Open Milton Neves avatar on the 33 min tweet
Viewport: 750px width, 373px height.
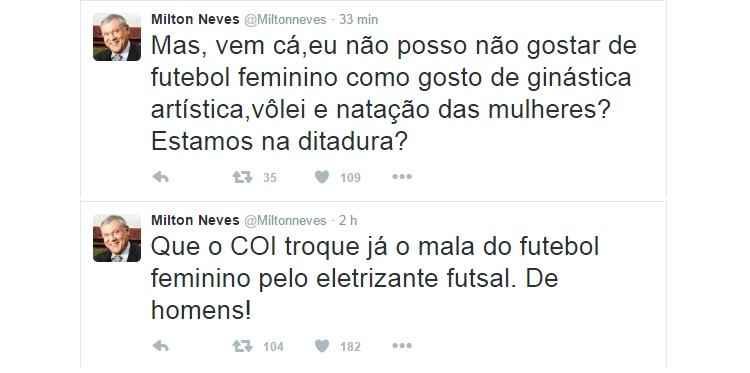point(117,37)
